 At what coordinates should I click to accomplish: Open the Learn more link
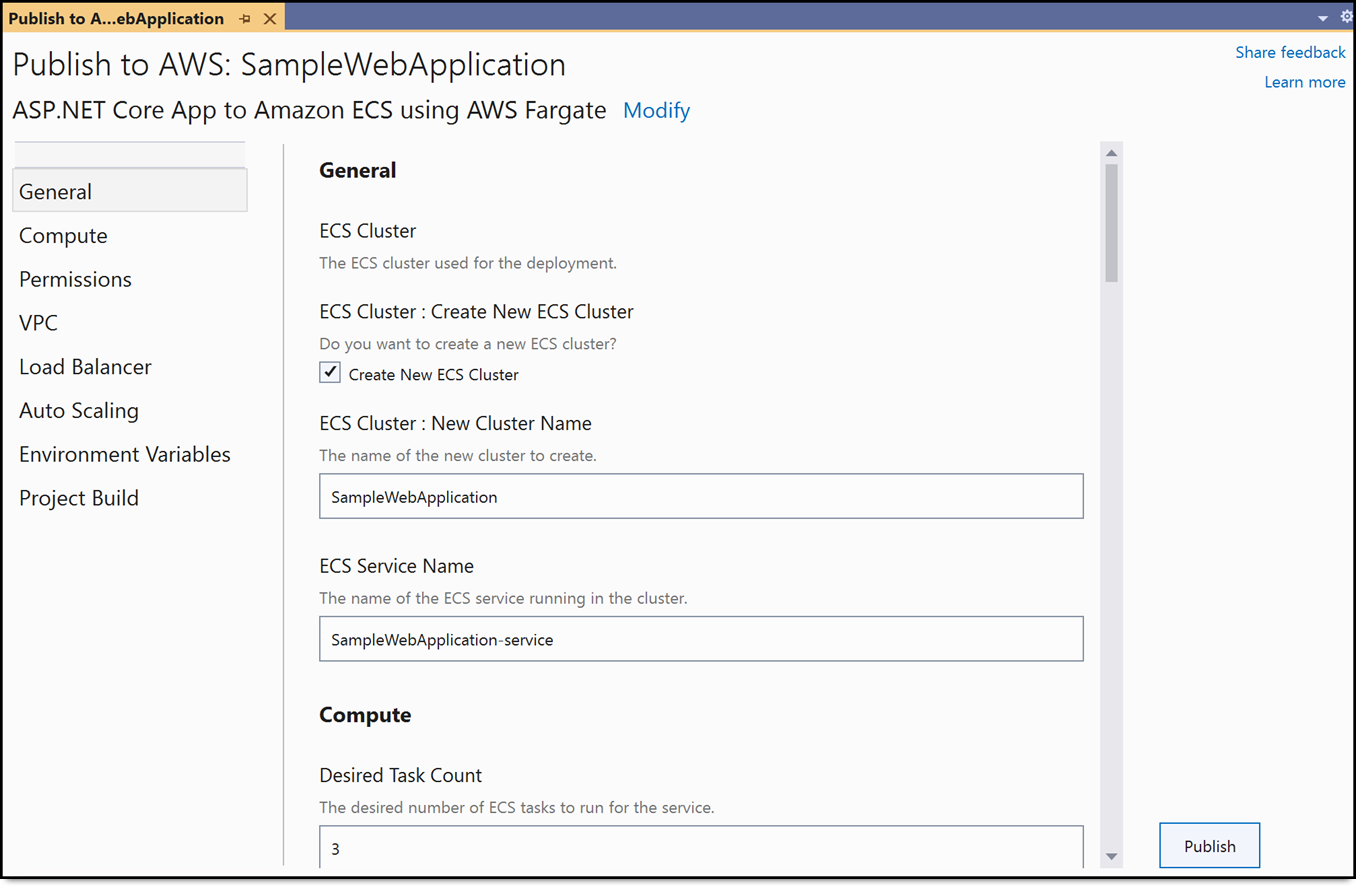coord(1305,82)
